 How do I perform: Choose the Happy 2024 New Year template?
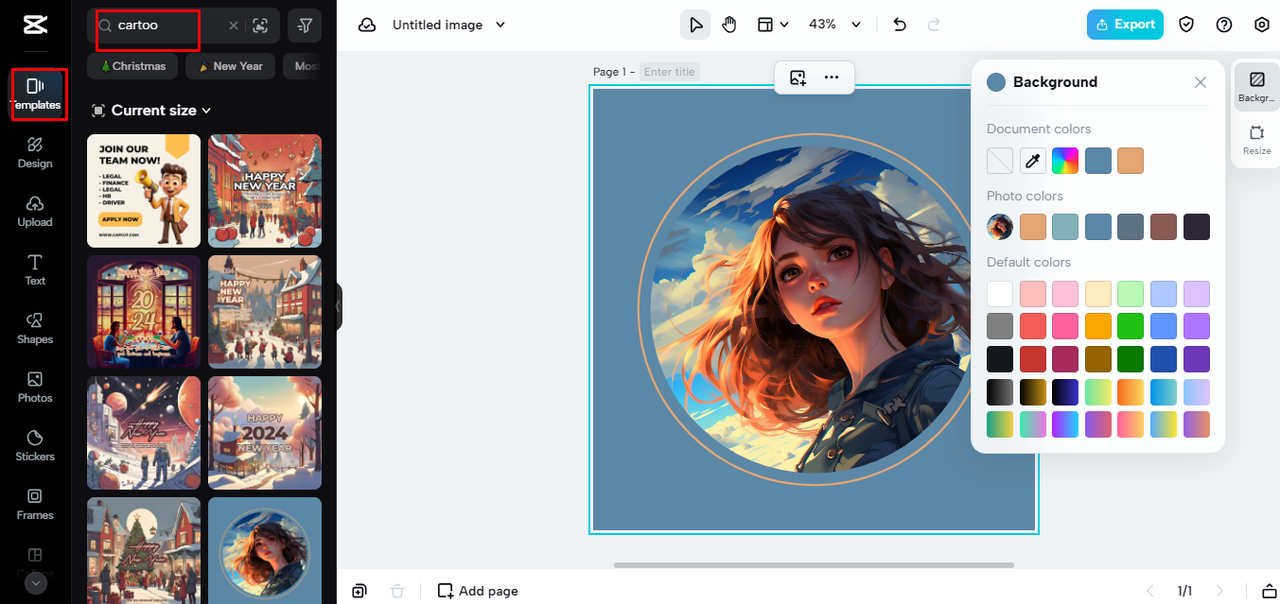(x=265, y=432)
